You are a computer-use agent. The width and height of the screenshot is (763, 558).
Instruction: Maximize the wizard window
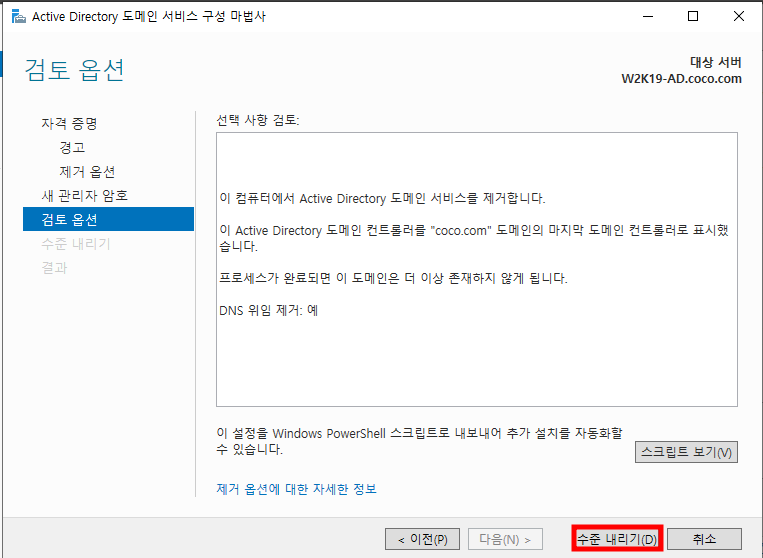693,17
